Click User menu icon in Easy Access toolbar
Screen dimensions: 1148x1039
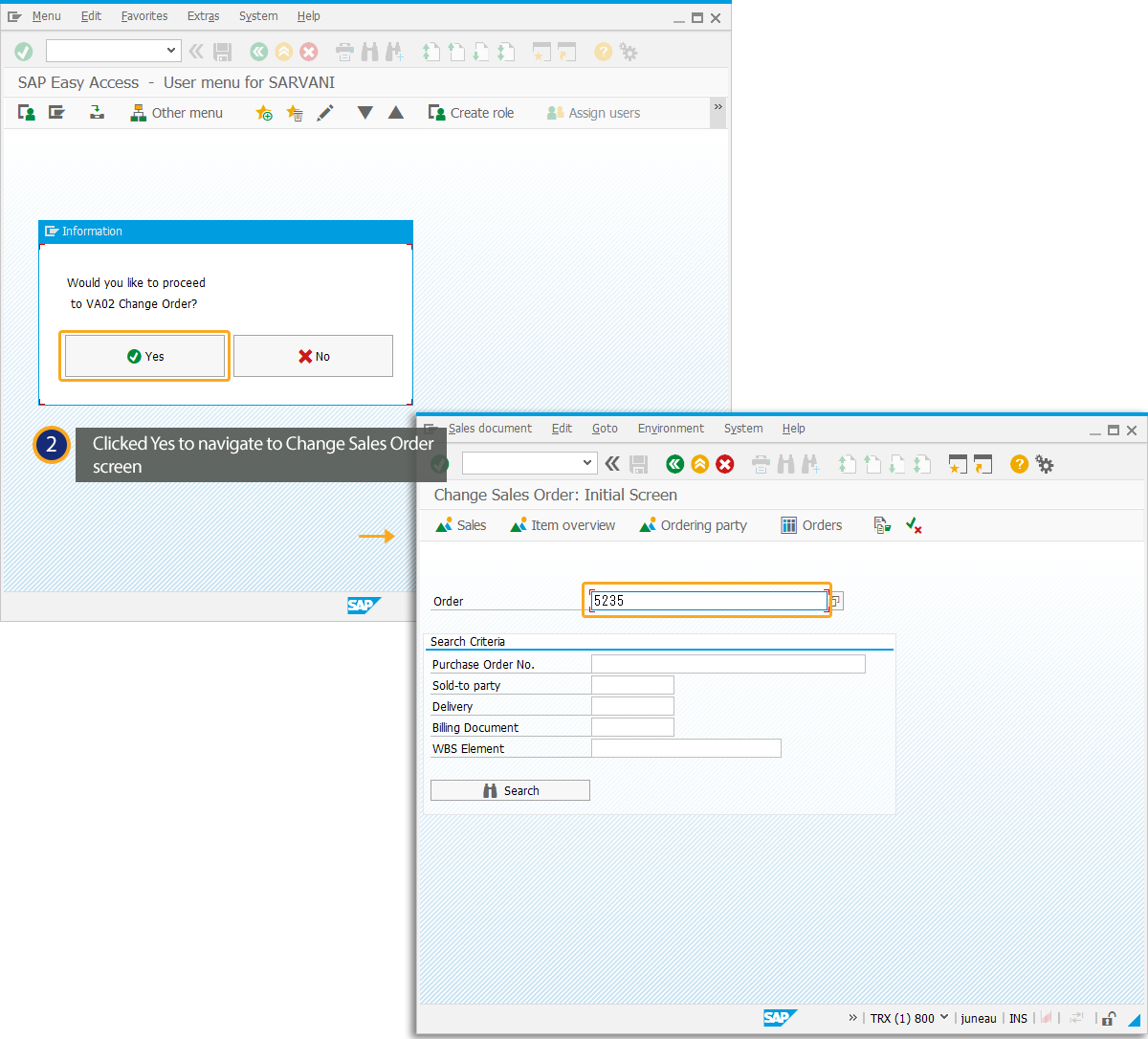point(27,113)
